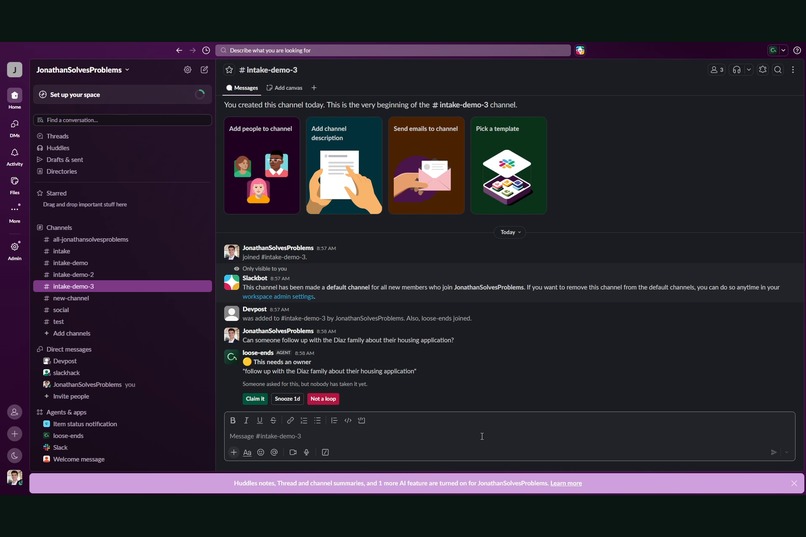The image size is (806, 537).
Task: Open Files in the left rail
Action: pyautogui.click(x=14, y=185)
